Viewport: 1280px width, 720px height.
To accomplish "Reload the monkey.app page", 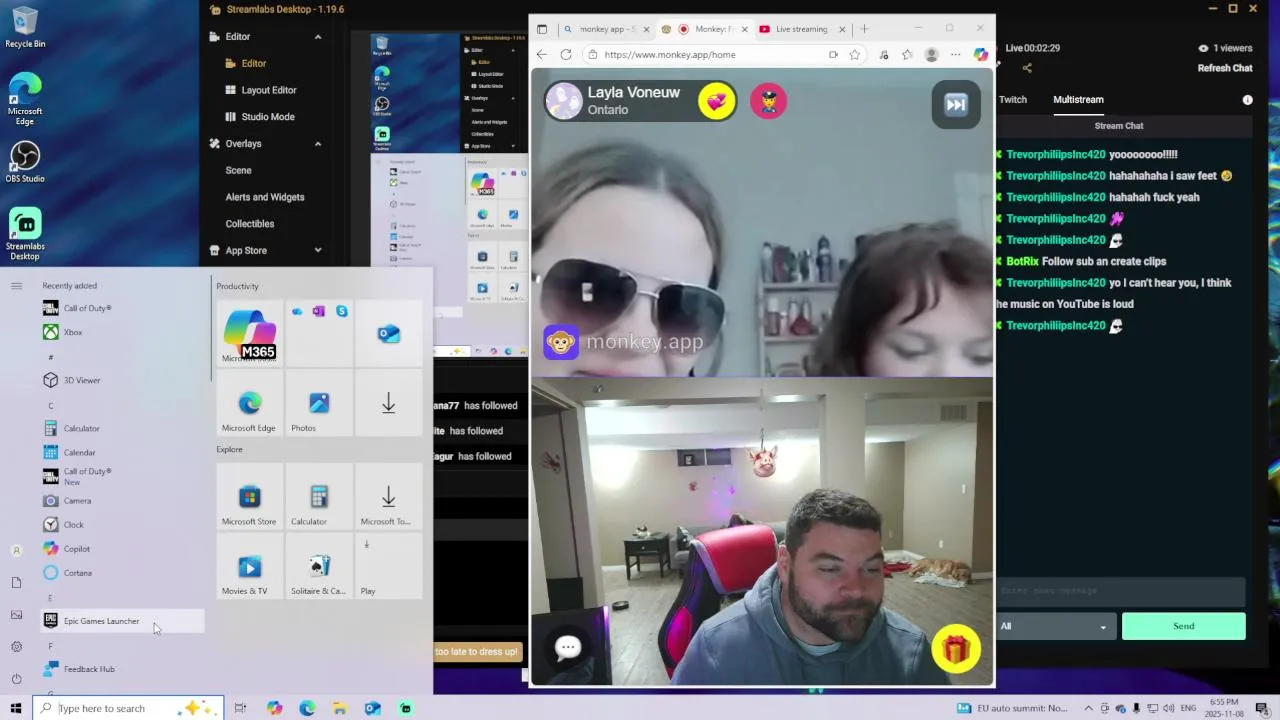I will click(566, 55).
